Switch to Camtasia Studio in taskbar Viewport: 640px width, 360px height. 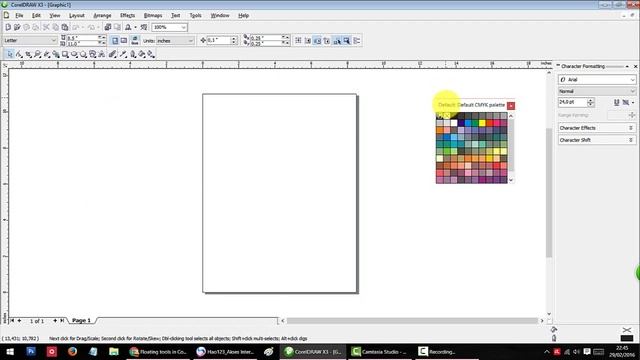380,351
